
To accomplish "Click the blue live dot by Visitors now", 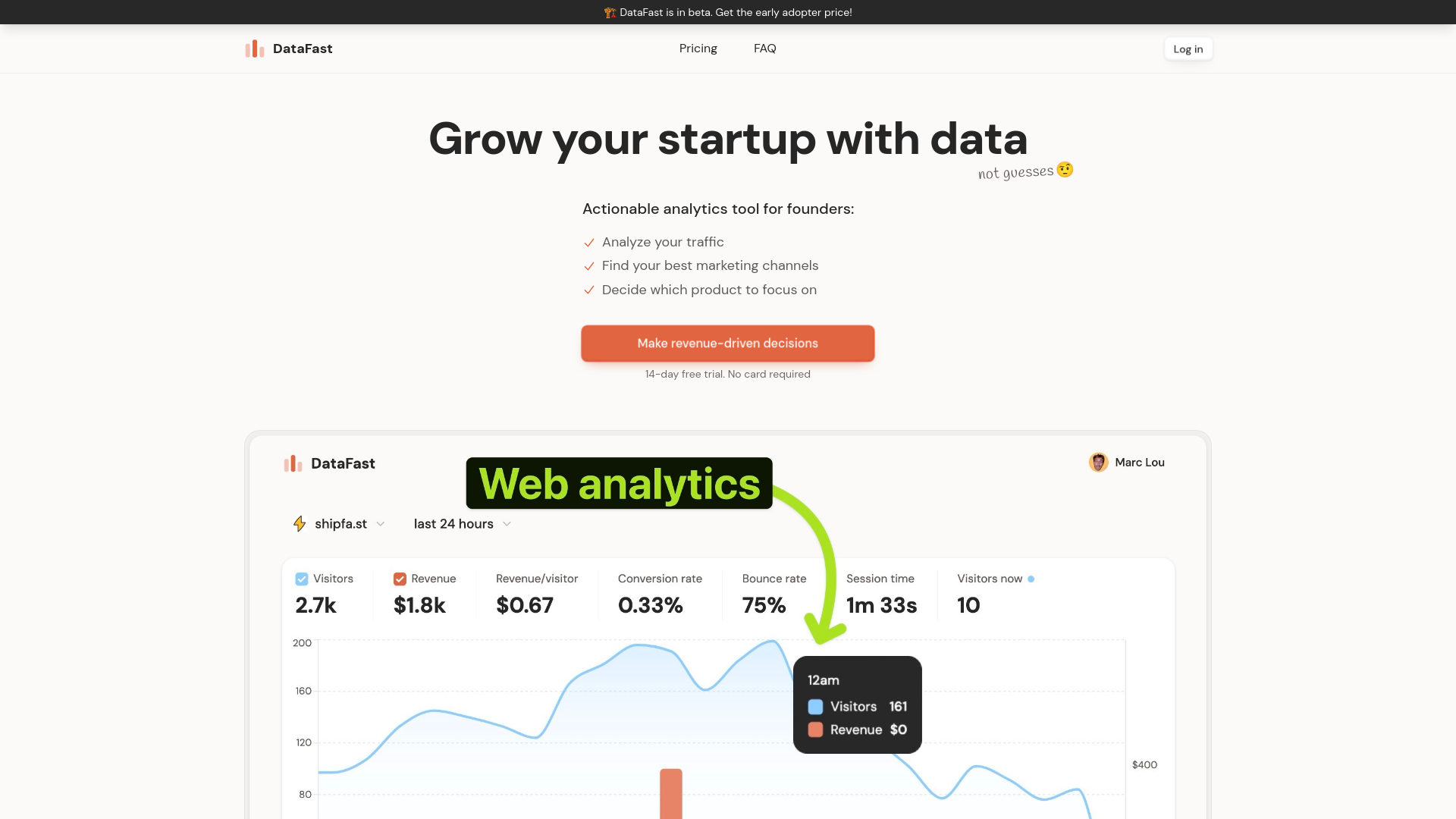I will tap(1031, 579).
